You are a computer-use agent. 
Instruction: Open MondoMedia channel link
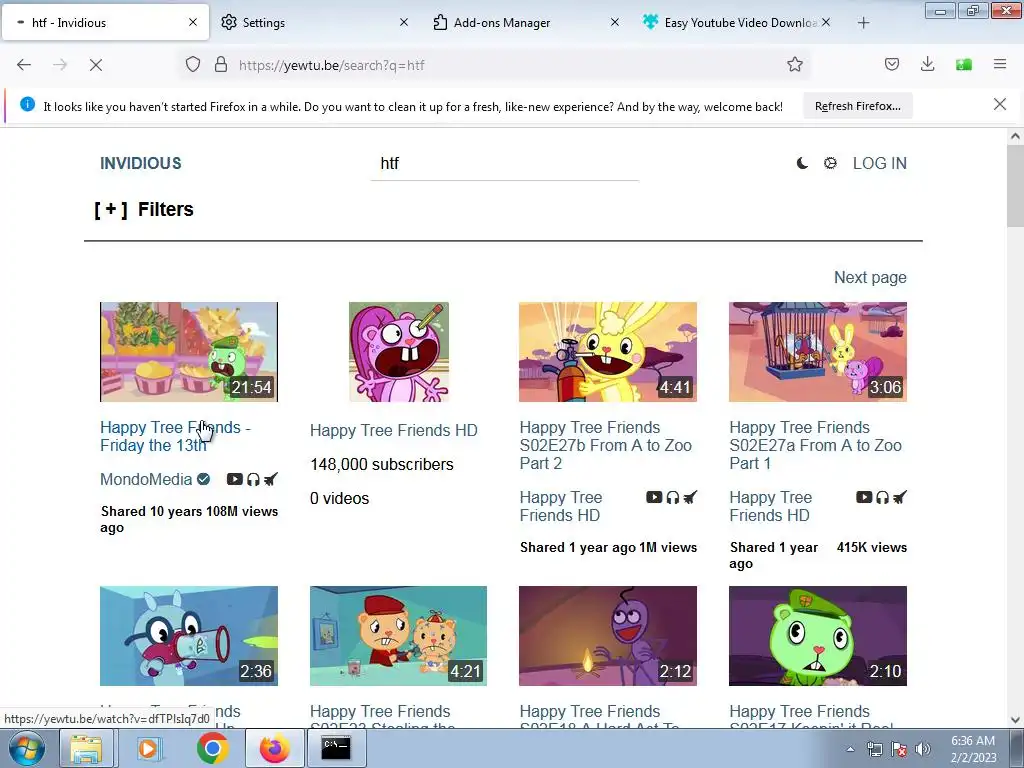click(146, 479)
